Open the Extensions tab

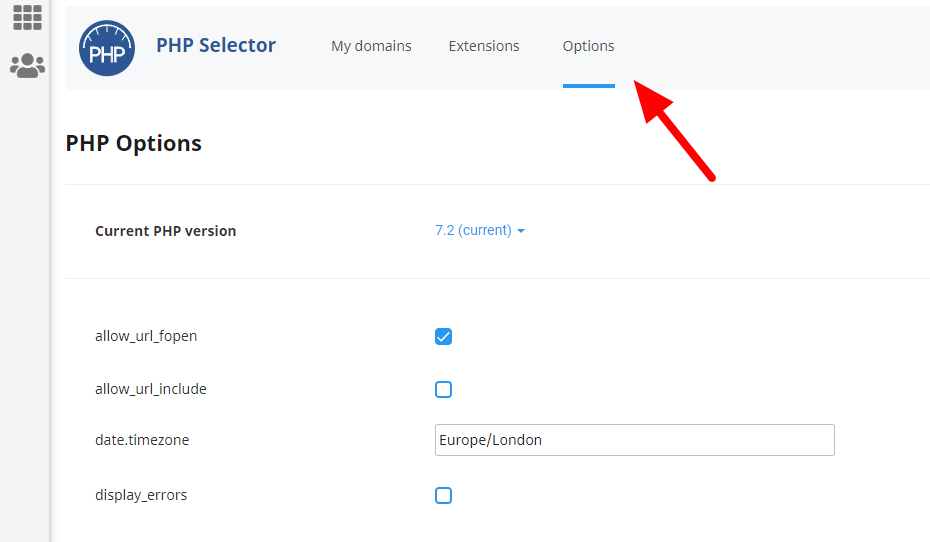tap(484, 46)
